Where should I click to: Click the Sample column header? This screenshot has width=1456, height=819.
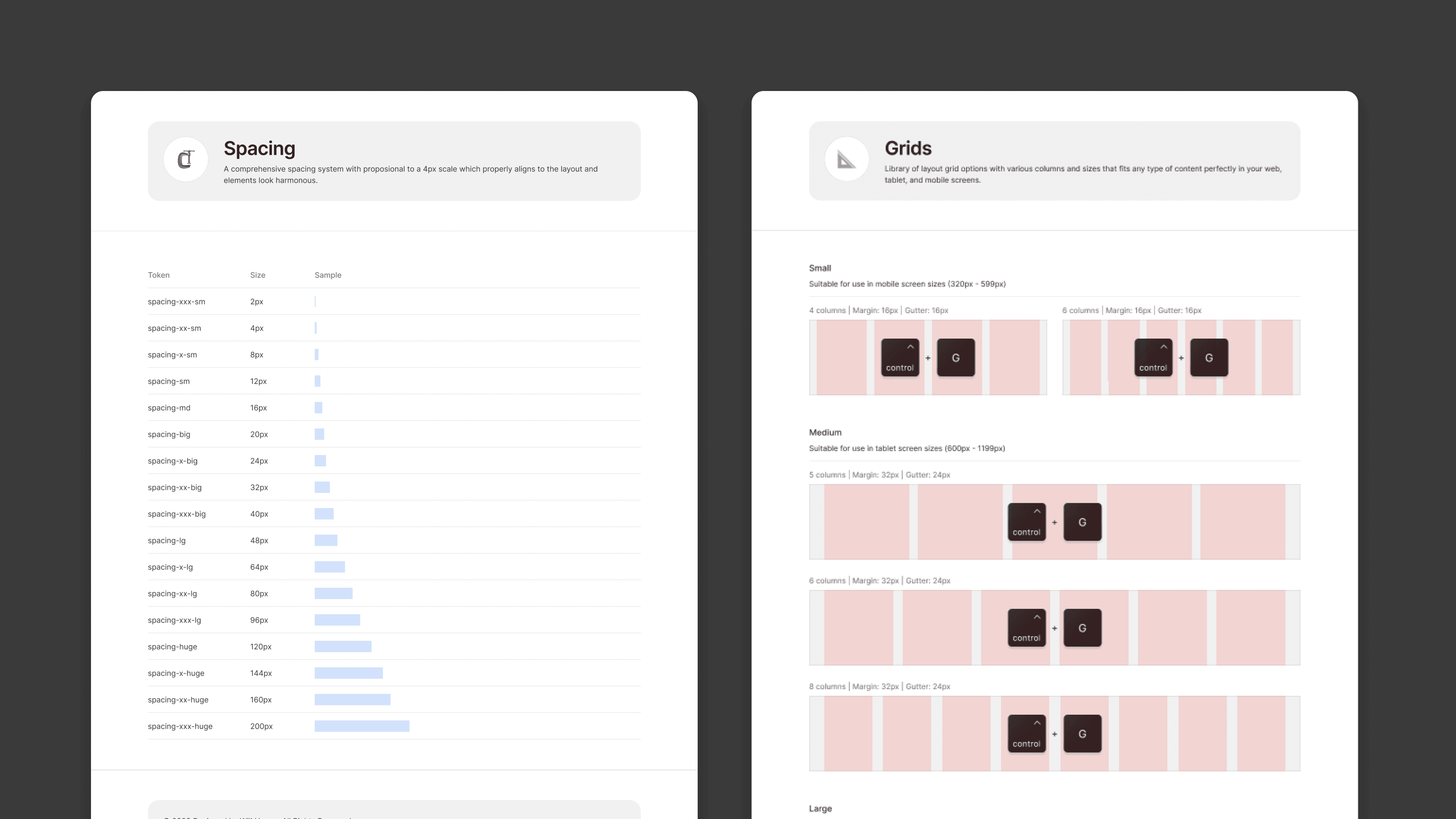(x=328, y=275)
